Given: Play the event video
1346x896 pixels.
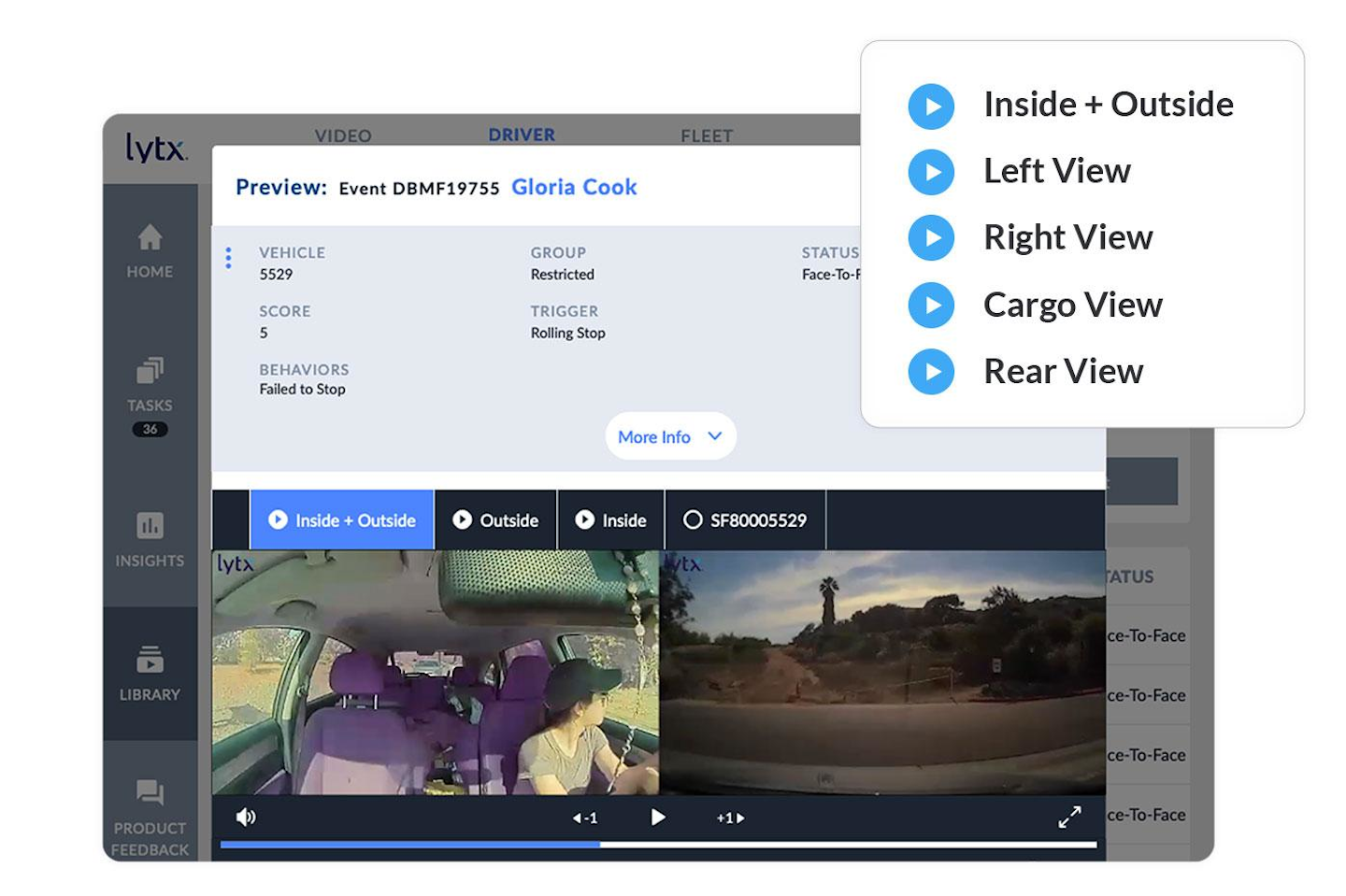Looking at the screenshot, I should click(x=658, y=818).
